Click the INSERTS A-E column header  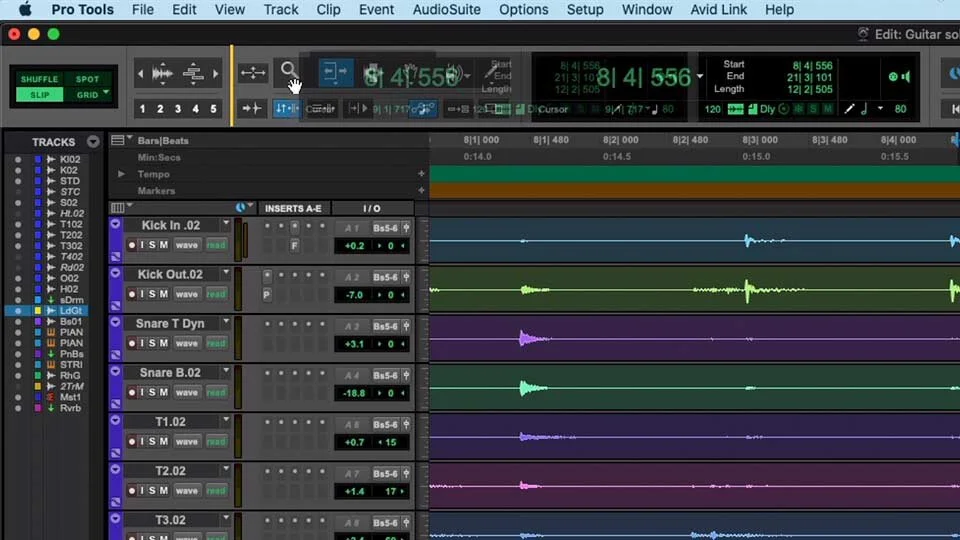tap(293, 208)
